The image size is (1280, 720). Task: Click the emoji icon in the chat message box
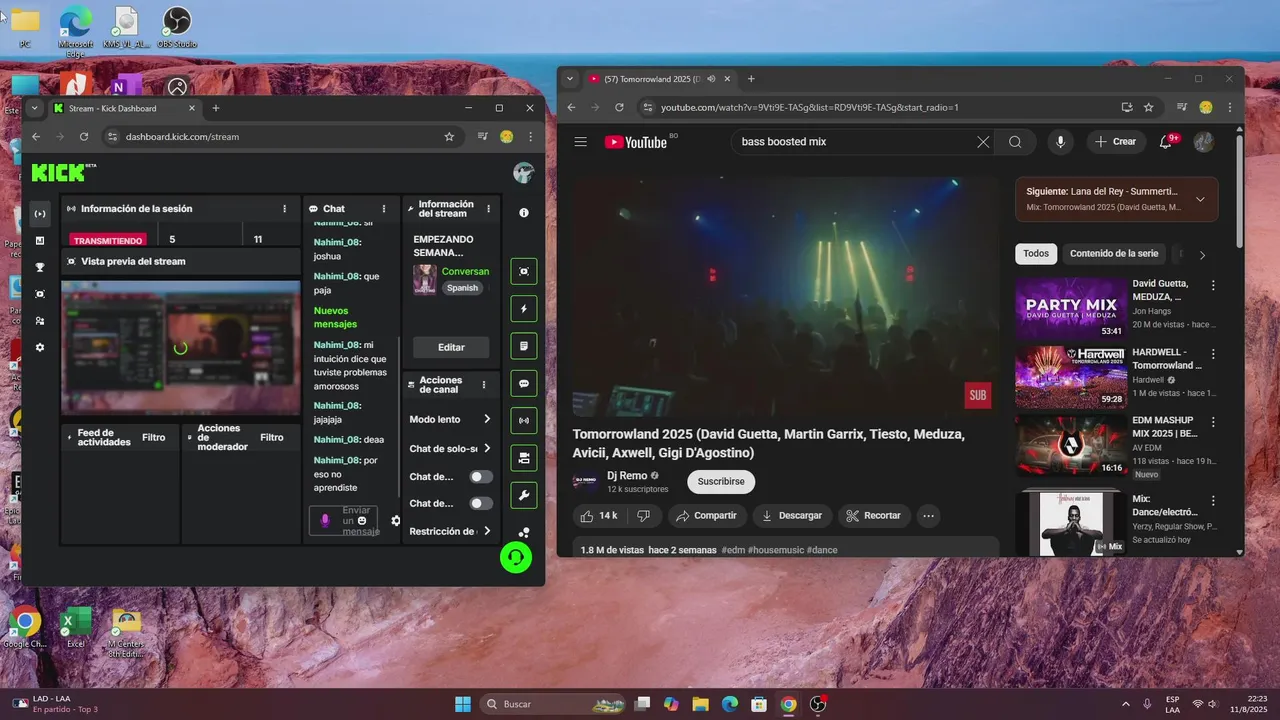click(362, 521)
